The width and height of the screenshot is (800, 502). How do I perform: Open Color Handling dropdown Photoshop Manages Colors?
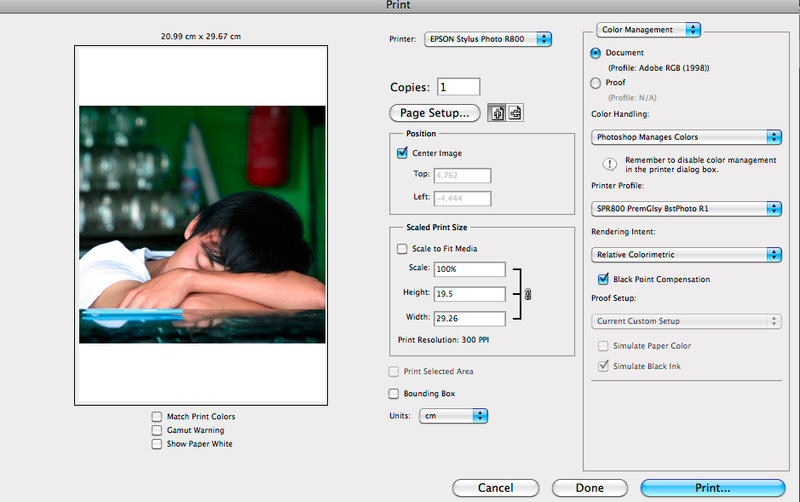pyautogui.click(x=686, y=137)
